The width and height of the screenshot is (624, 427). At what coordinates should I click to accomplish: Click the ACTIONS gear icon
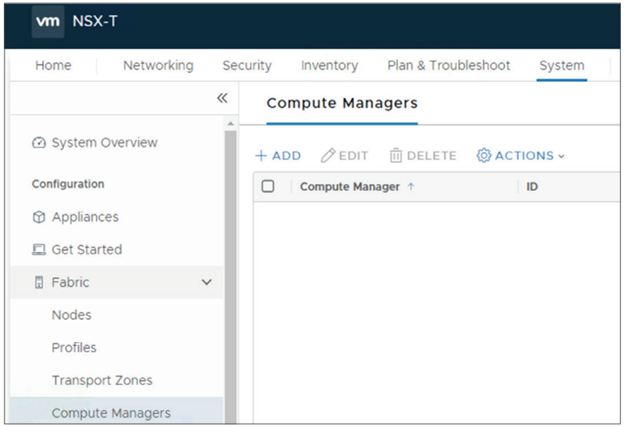click(x=484, y=156)
